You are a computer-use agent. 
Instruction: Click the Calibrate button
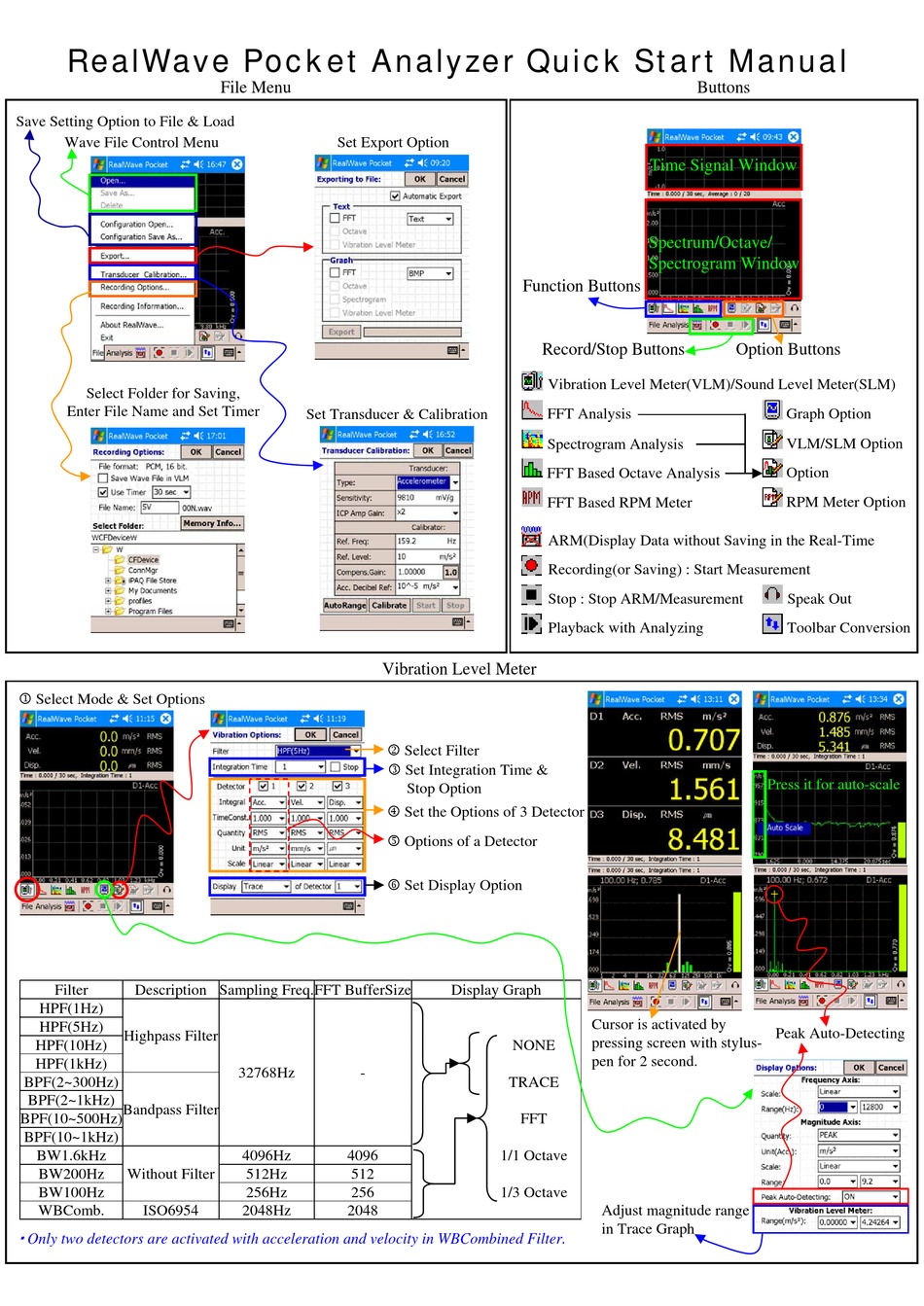(x=389, y=605)
